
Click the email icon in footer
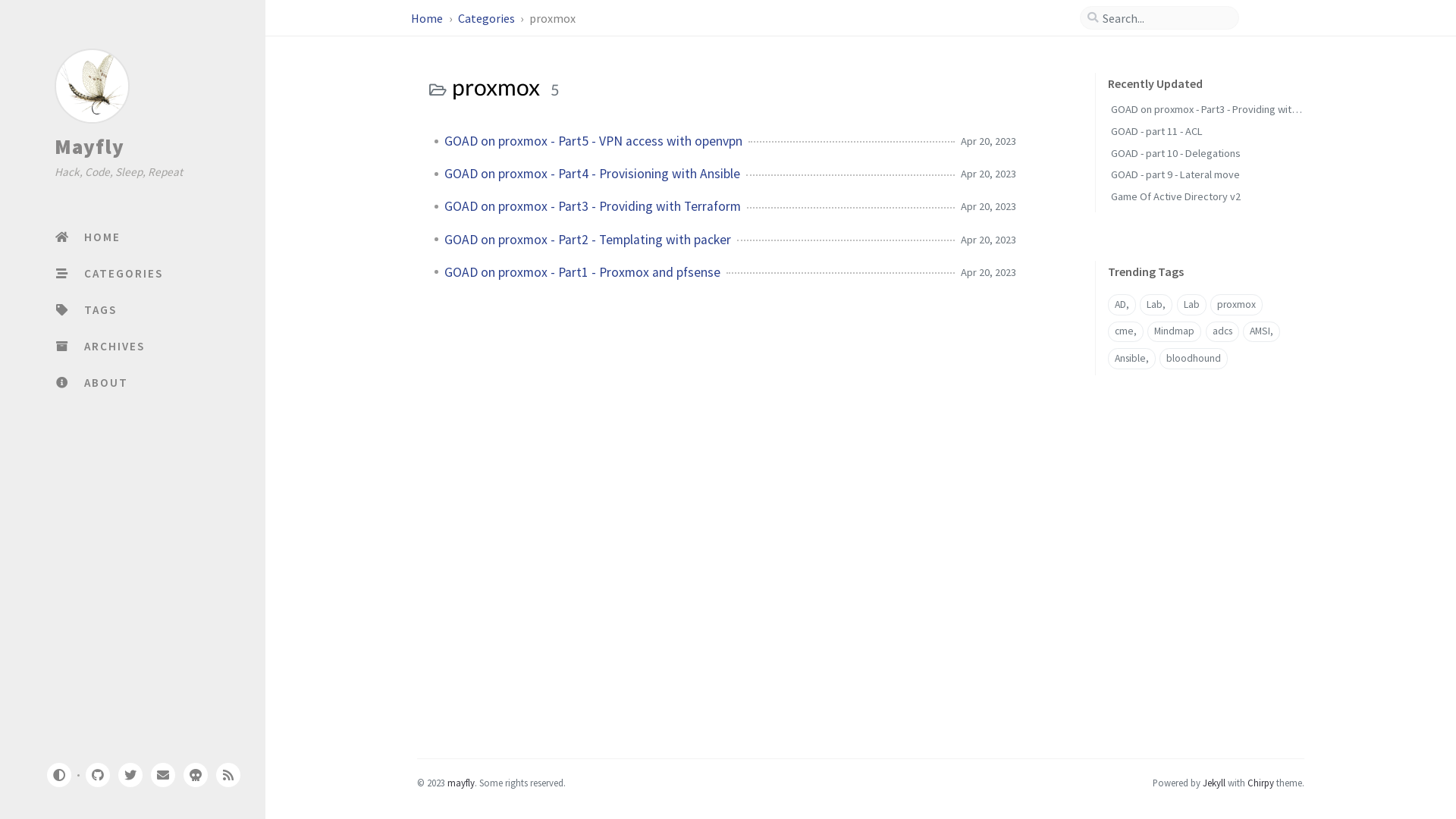point(163,775)
